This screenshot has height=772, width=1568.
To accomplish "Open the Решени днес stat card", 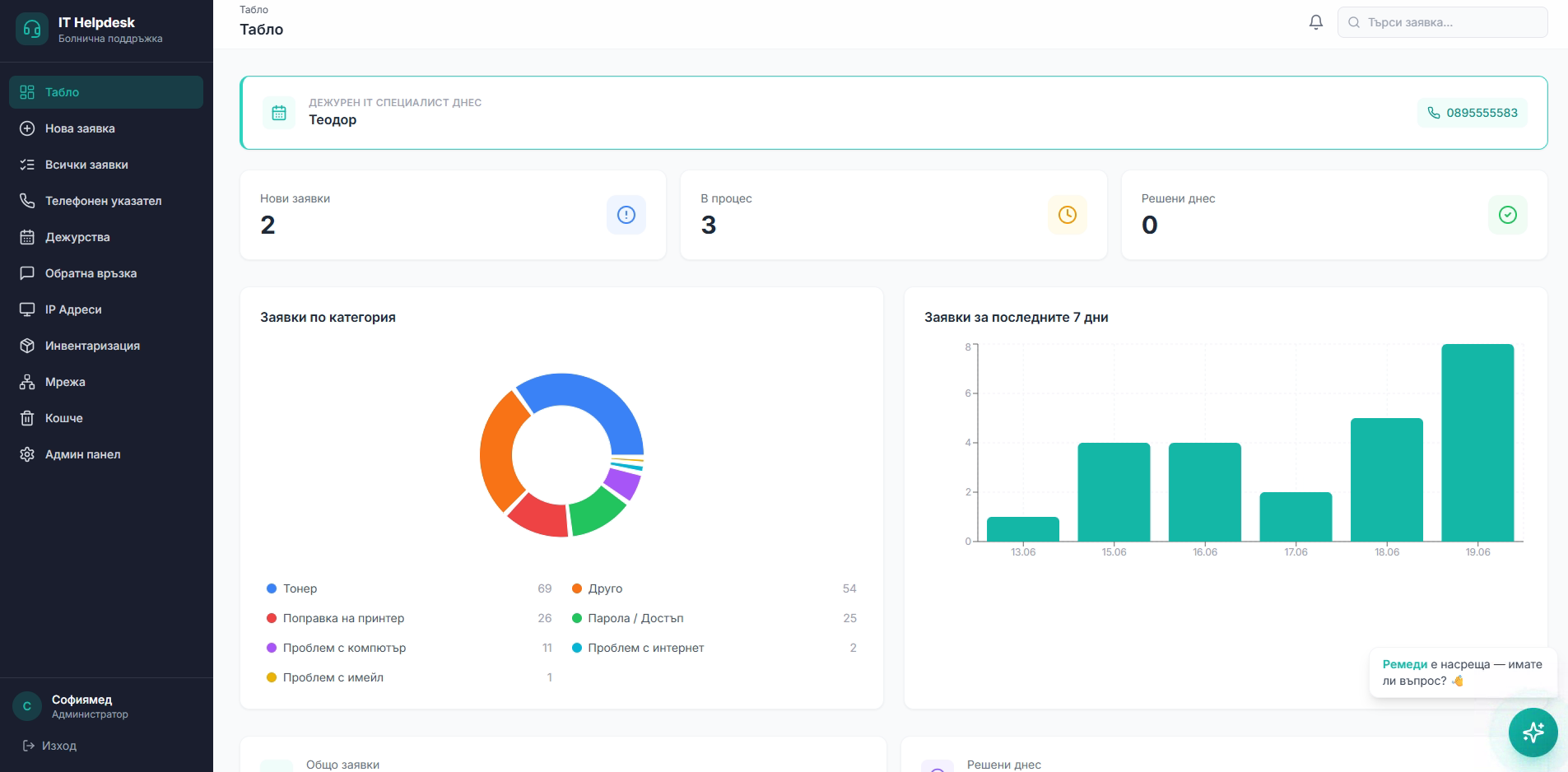I will (x=1334, y=215).
